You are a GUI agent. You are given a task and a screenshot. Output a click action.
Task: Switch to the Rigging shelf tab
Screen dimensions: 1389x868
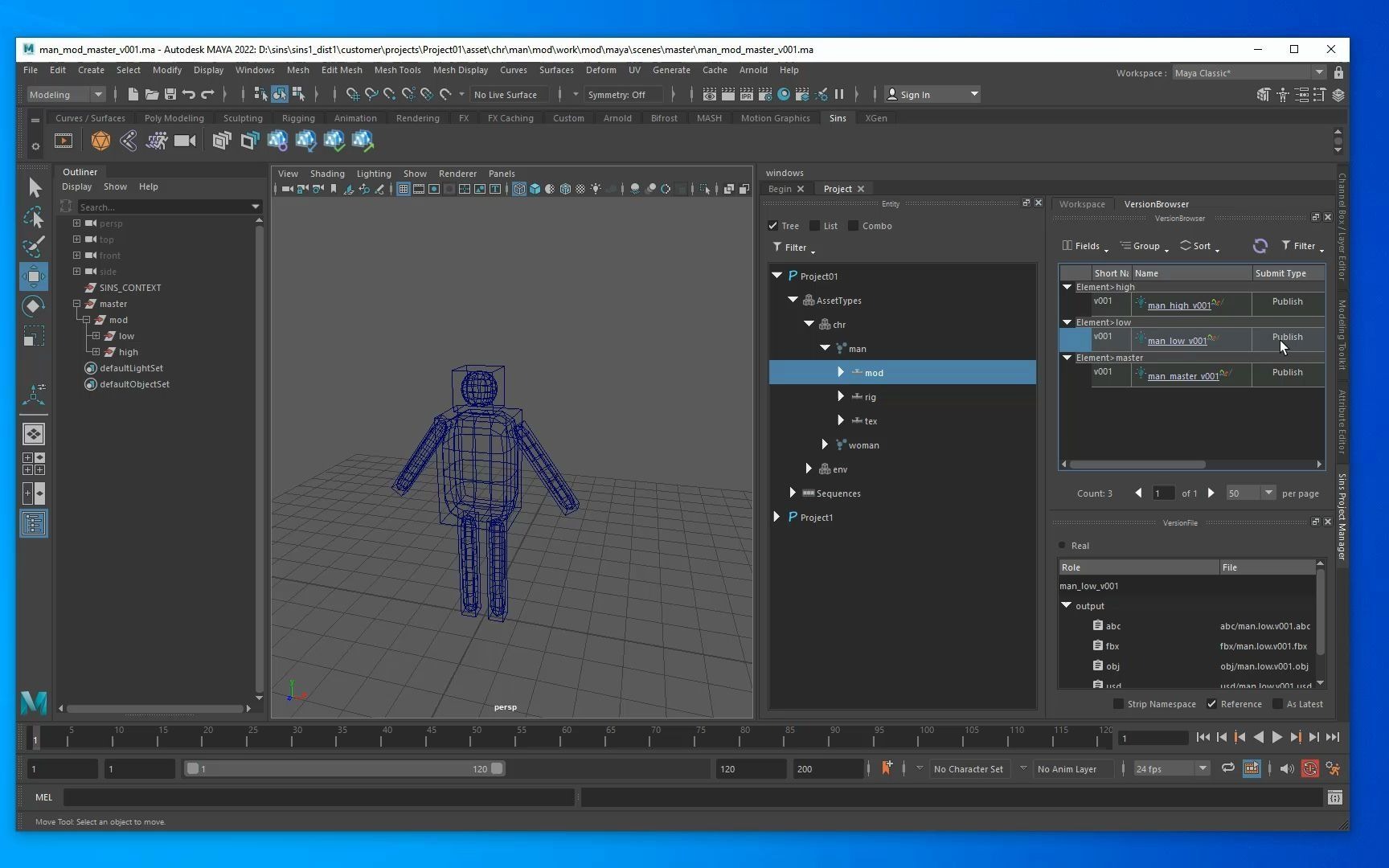[298, 118]
